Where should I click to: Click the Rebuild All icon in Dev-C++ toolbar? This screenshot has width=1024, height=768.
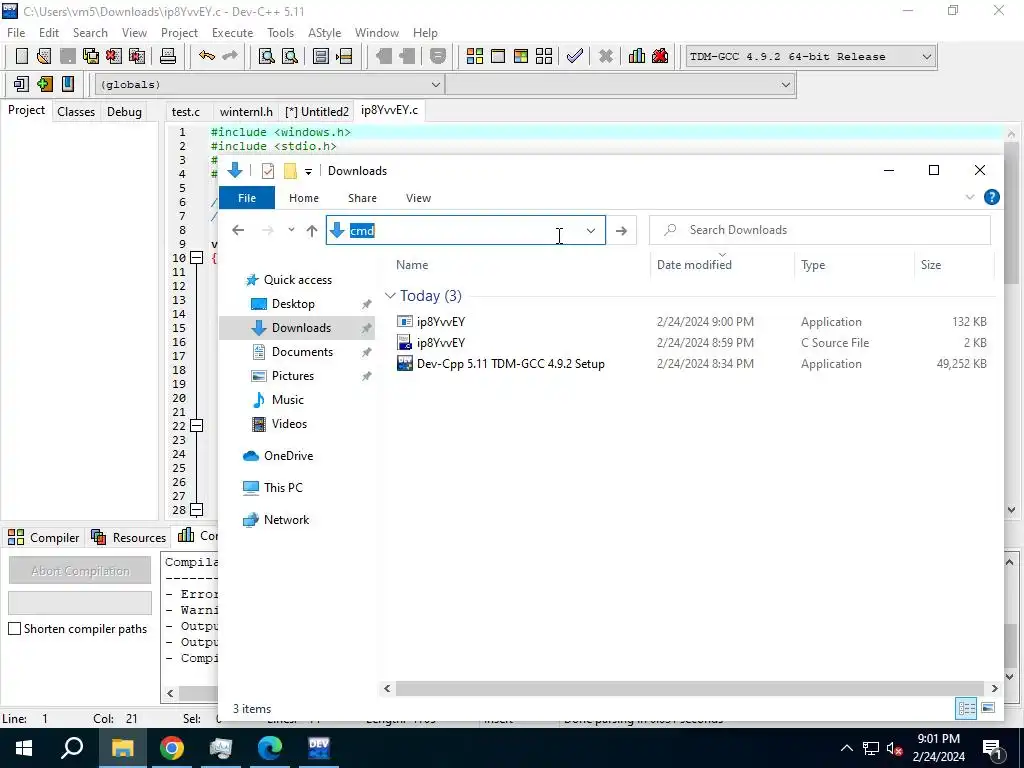pos(543,57)
